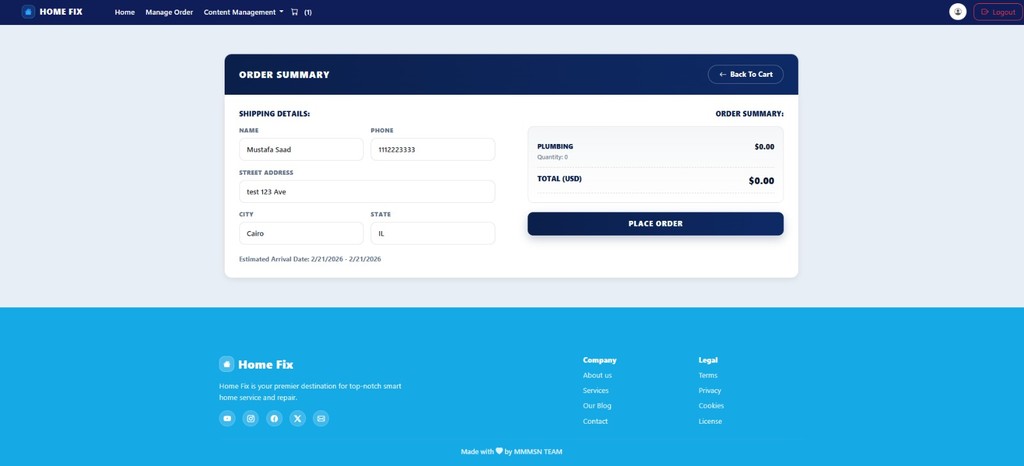This screenshot has width=1024, height=466.
Task: Click the footer Home Fix title text
Action: (x=266, y=365)
